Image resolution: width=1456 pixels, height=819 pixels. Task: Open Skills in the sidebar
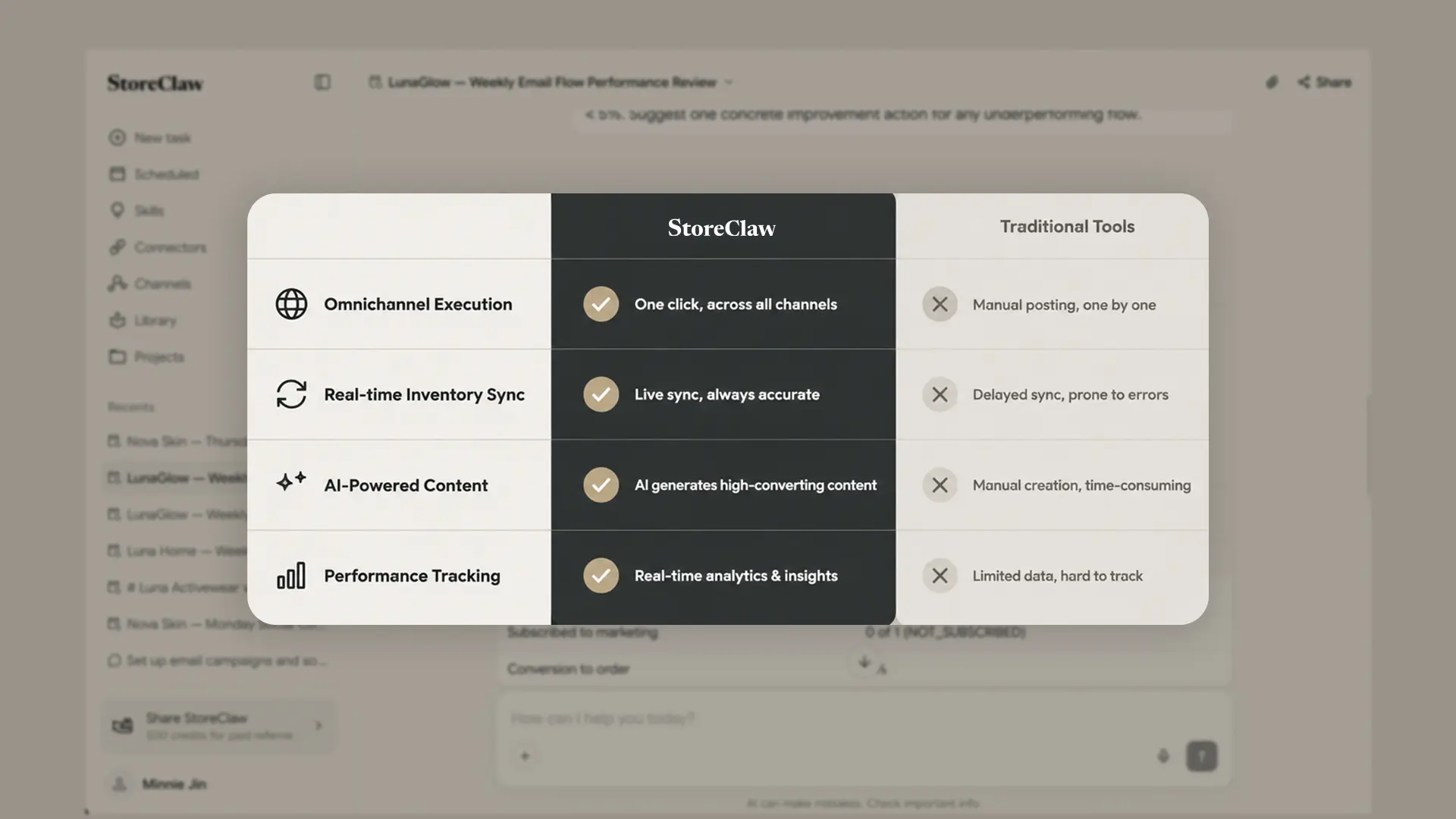coord(136,211)
